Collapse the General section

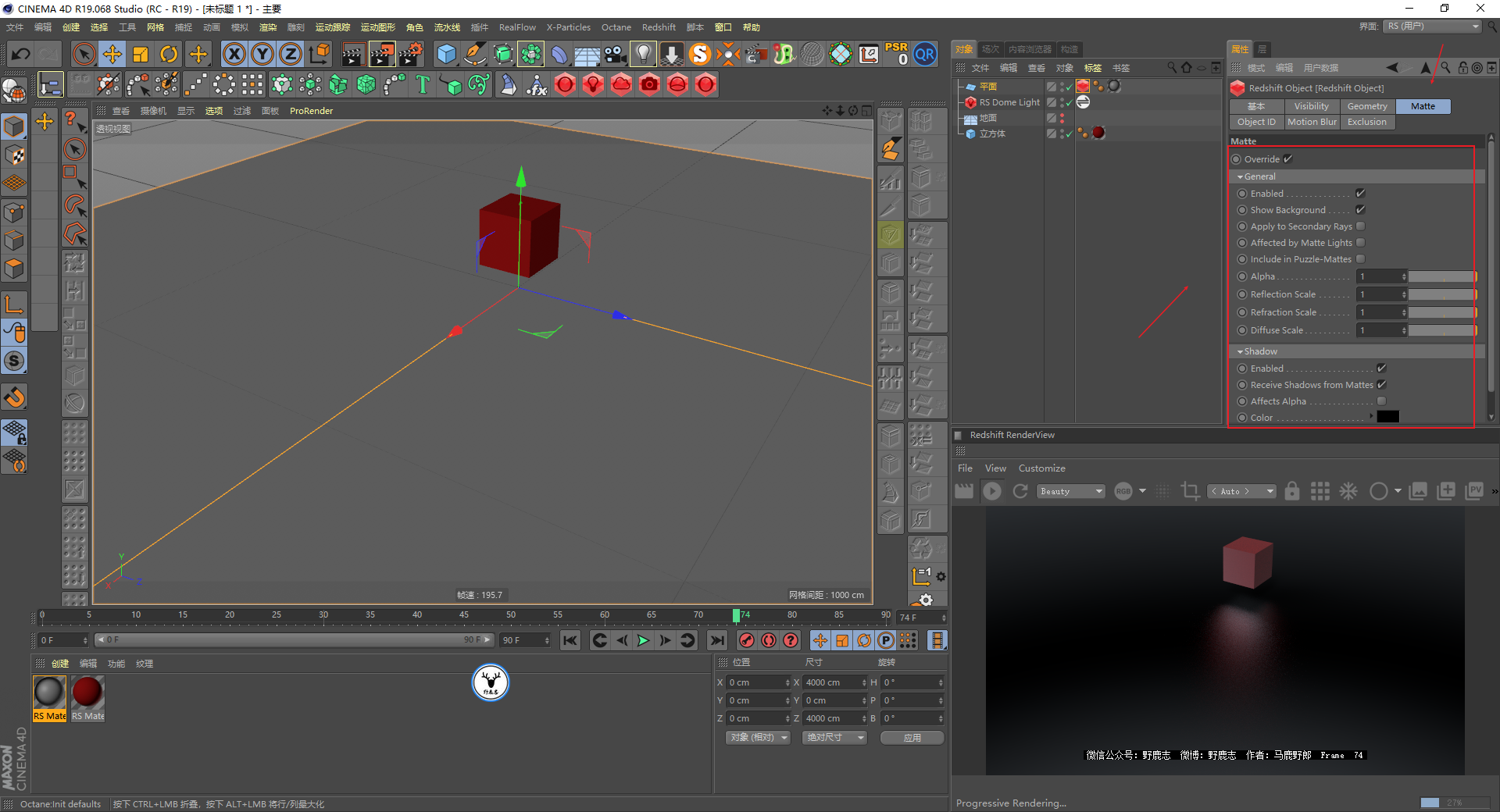(1240, 177)
